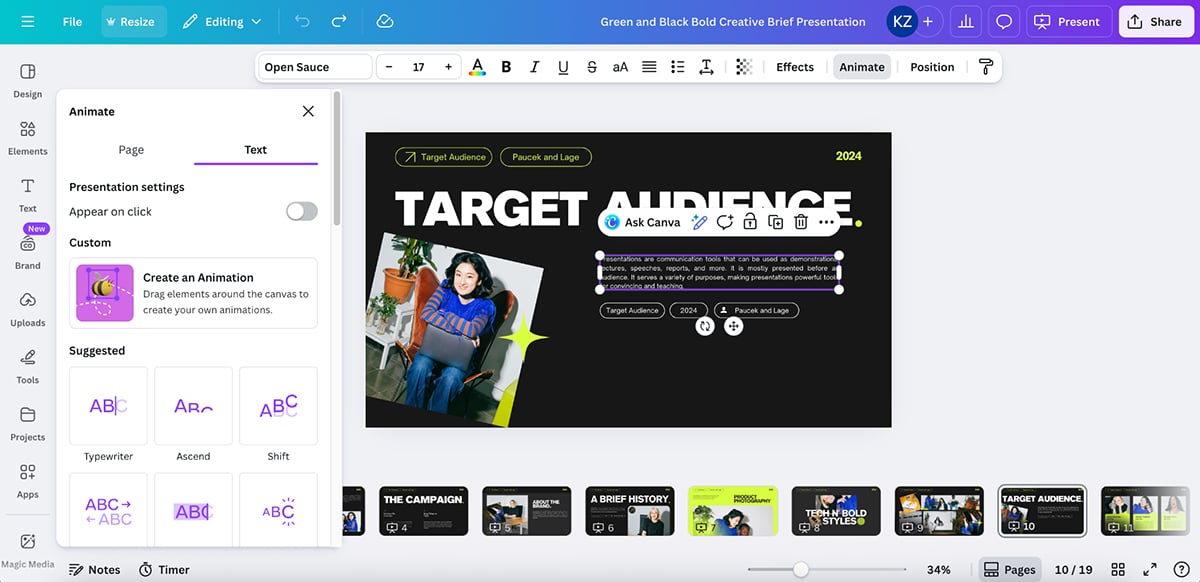This screenshot has height=582, width=1200.
Task: Switch to the Page tab in Animate panel
Action: coord(130,149)
